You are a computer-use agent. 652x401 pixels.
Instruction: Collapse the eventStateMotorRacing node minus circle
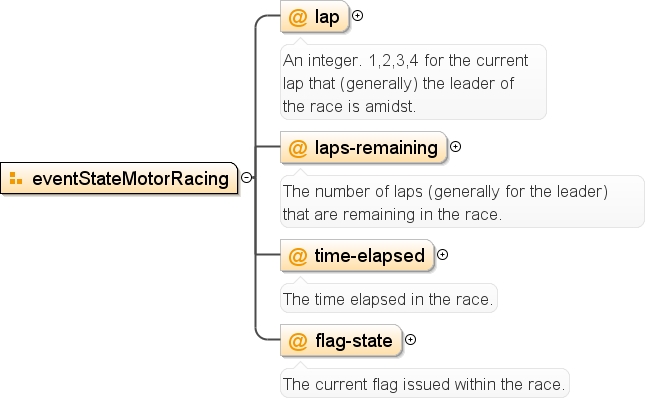(x=247, y=178)
